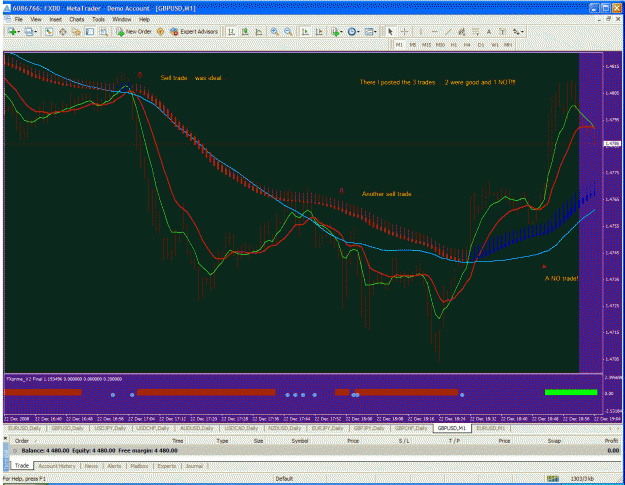The width and height of the screenshot is (625, 485).
Task: Open the Indicators list dropdown
Action: [336, 32]
